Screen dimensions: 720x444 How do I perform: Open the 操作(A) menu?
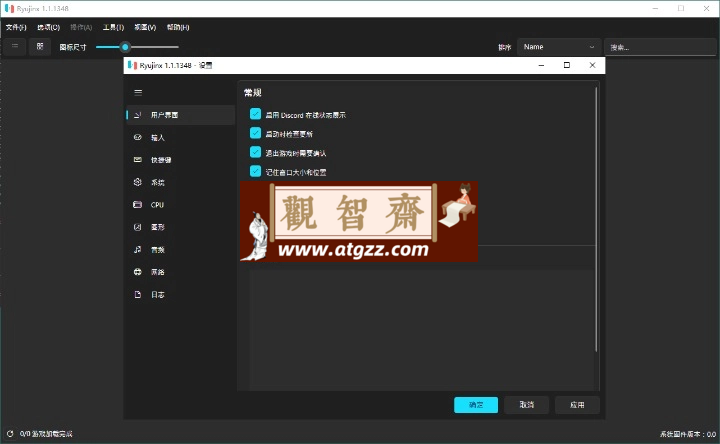(x=81, y=27)
